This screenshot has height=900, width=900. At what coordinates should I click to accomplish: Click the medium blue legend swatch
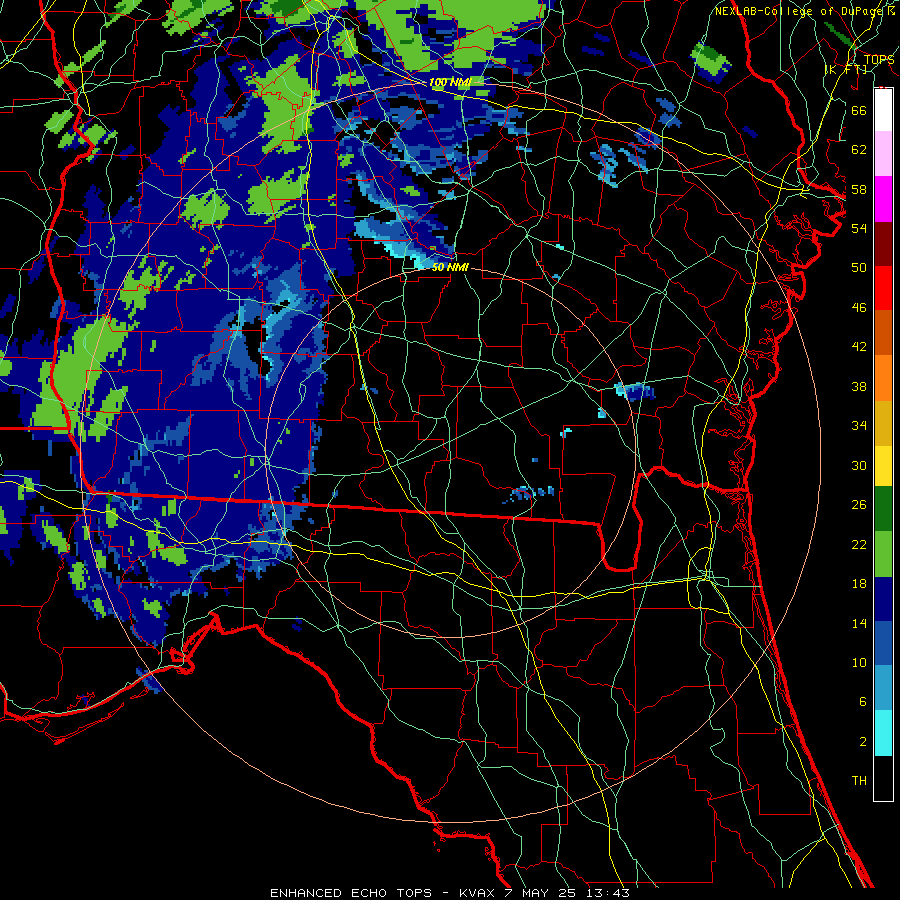(883, 643)
